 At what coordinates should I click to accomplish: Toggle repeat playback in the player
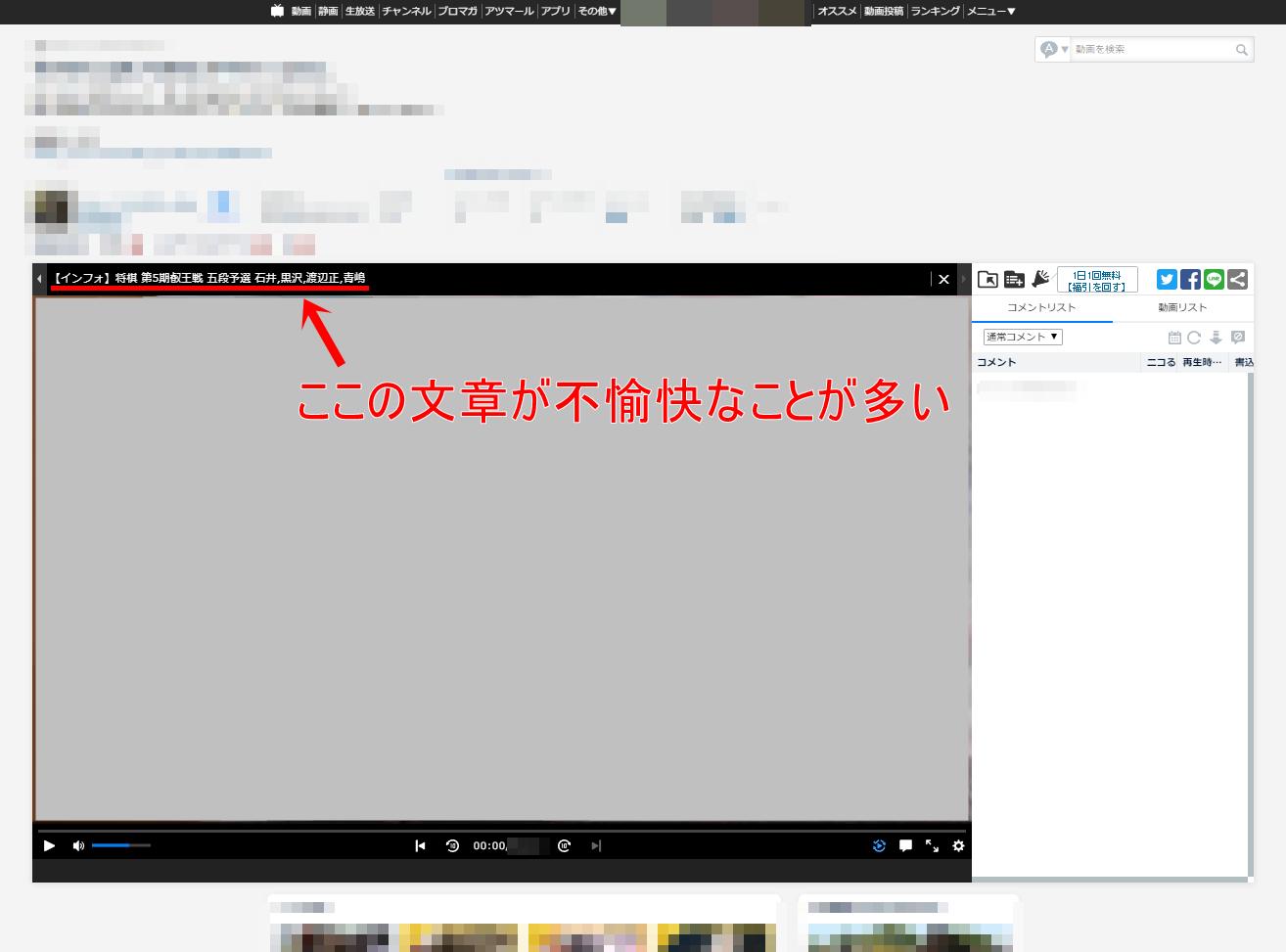[879, 845]
